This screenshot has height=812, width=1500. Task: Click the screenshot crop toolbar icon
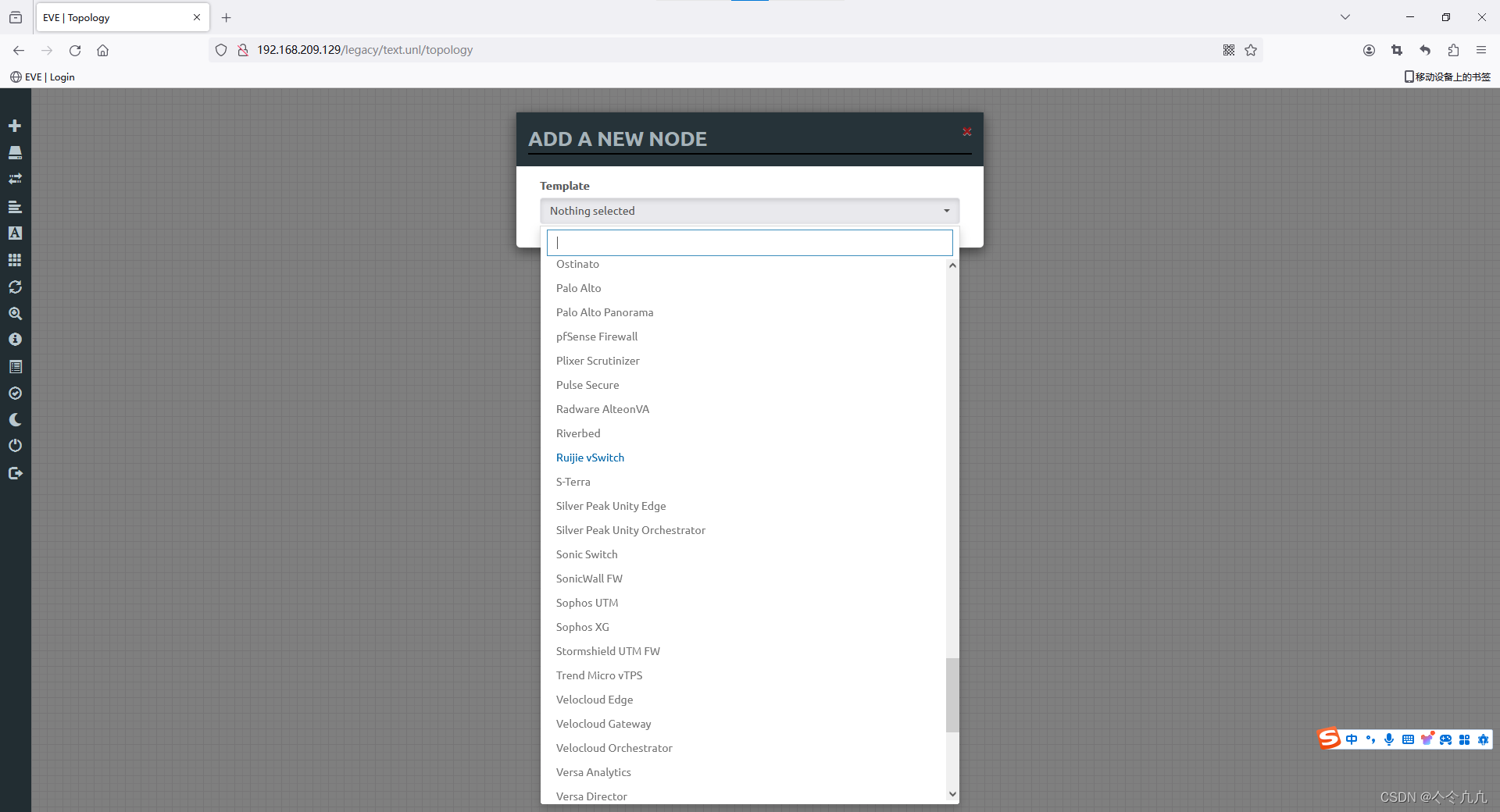coord(1397,50)
